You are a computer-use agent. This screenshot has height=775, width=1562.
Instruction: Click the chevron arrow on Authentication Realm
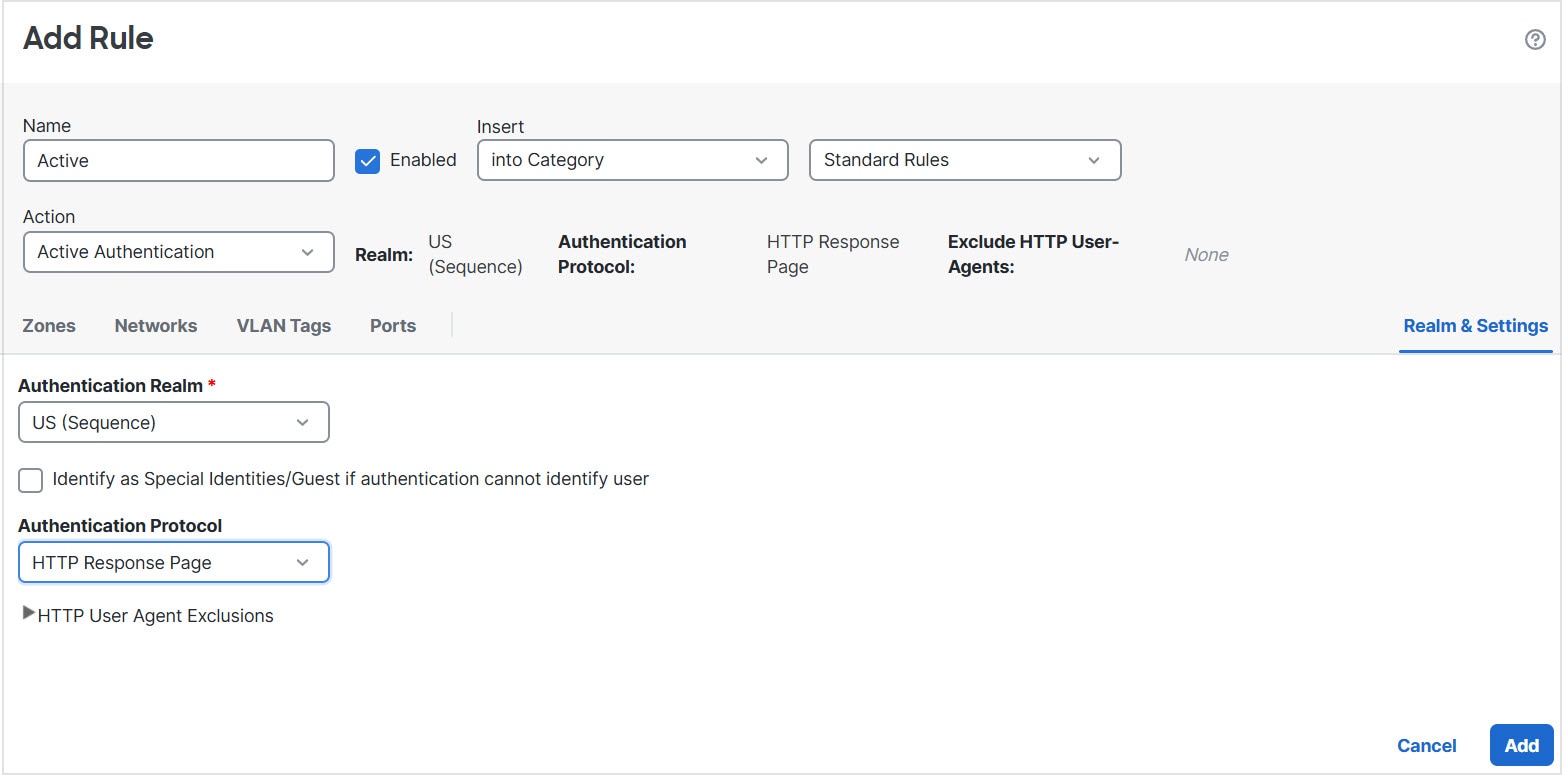pos(302,423)
